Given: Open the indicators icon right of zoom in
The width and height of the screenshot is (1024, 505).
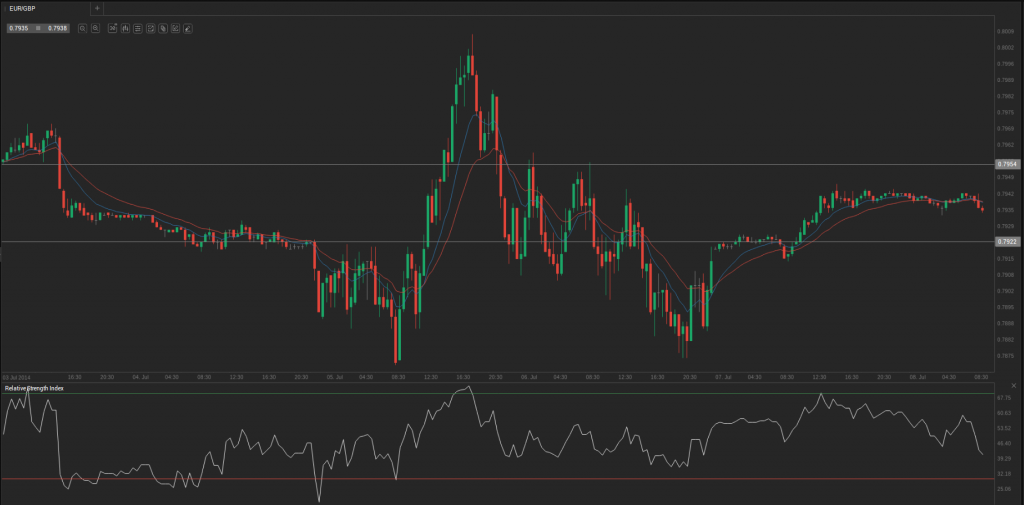Looking at the screenshot, I should (x=112, y=28).
